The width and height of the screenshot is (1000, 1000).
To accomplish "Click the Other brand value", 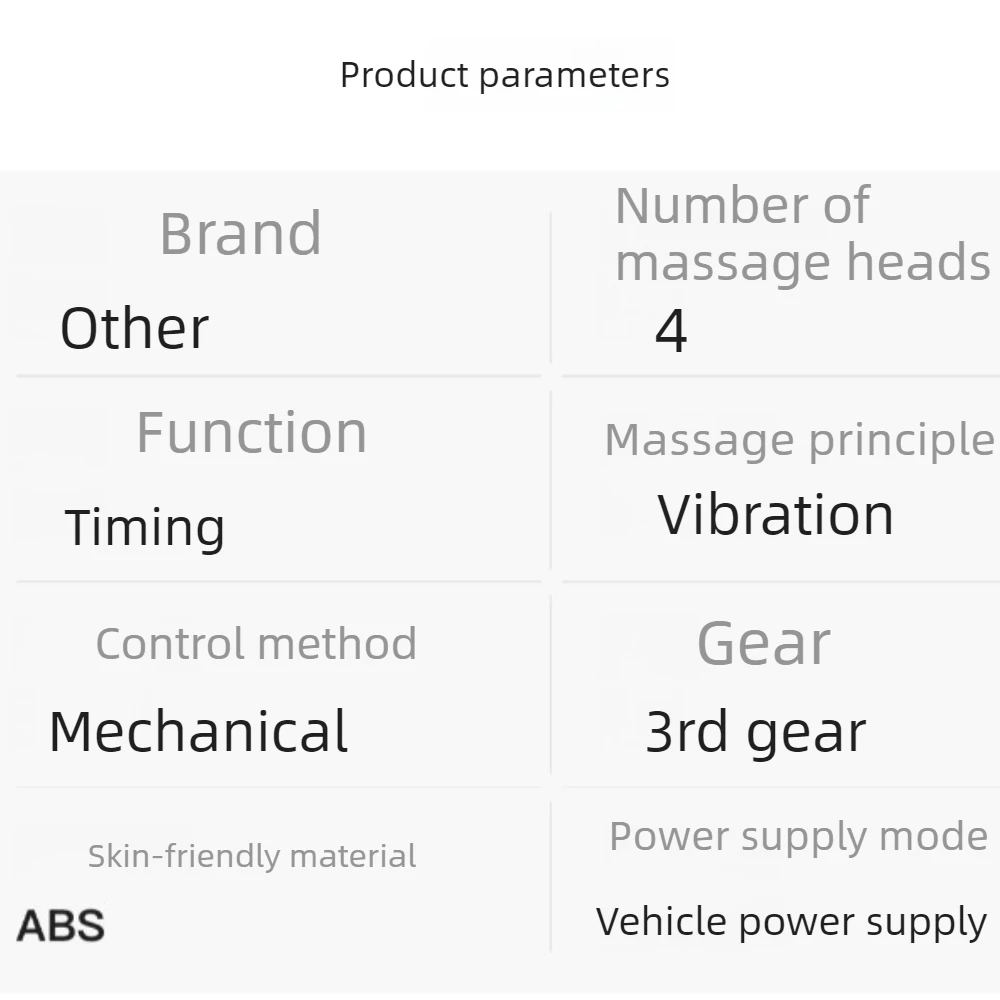I will [135, 328].
